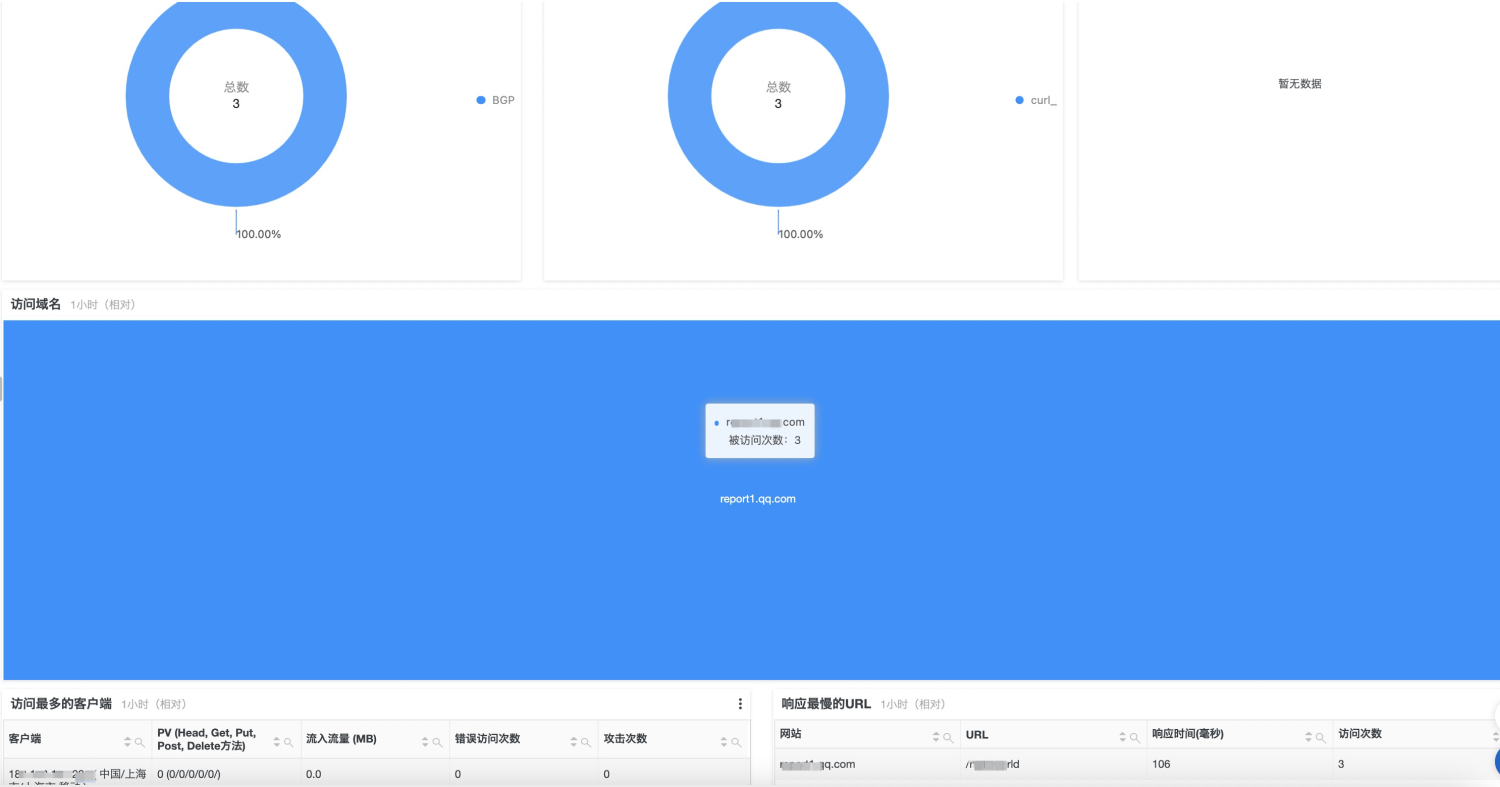
Task: Click the search icon in the 客户端 column header
Action: (138, 741)
